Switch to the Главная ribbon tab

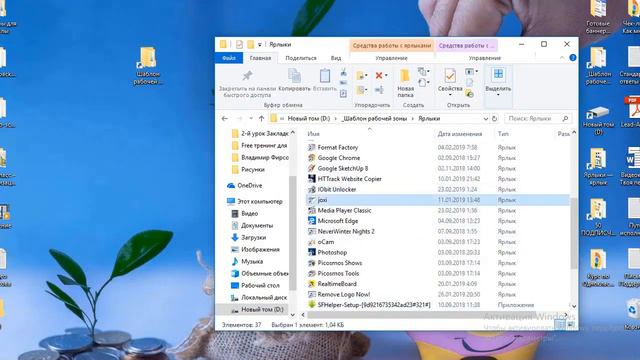[260, 58]
